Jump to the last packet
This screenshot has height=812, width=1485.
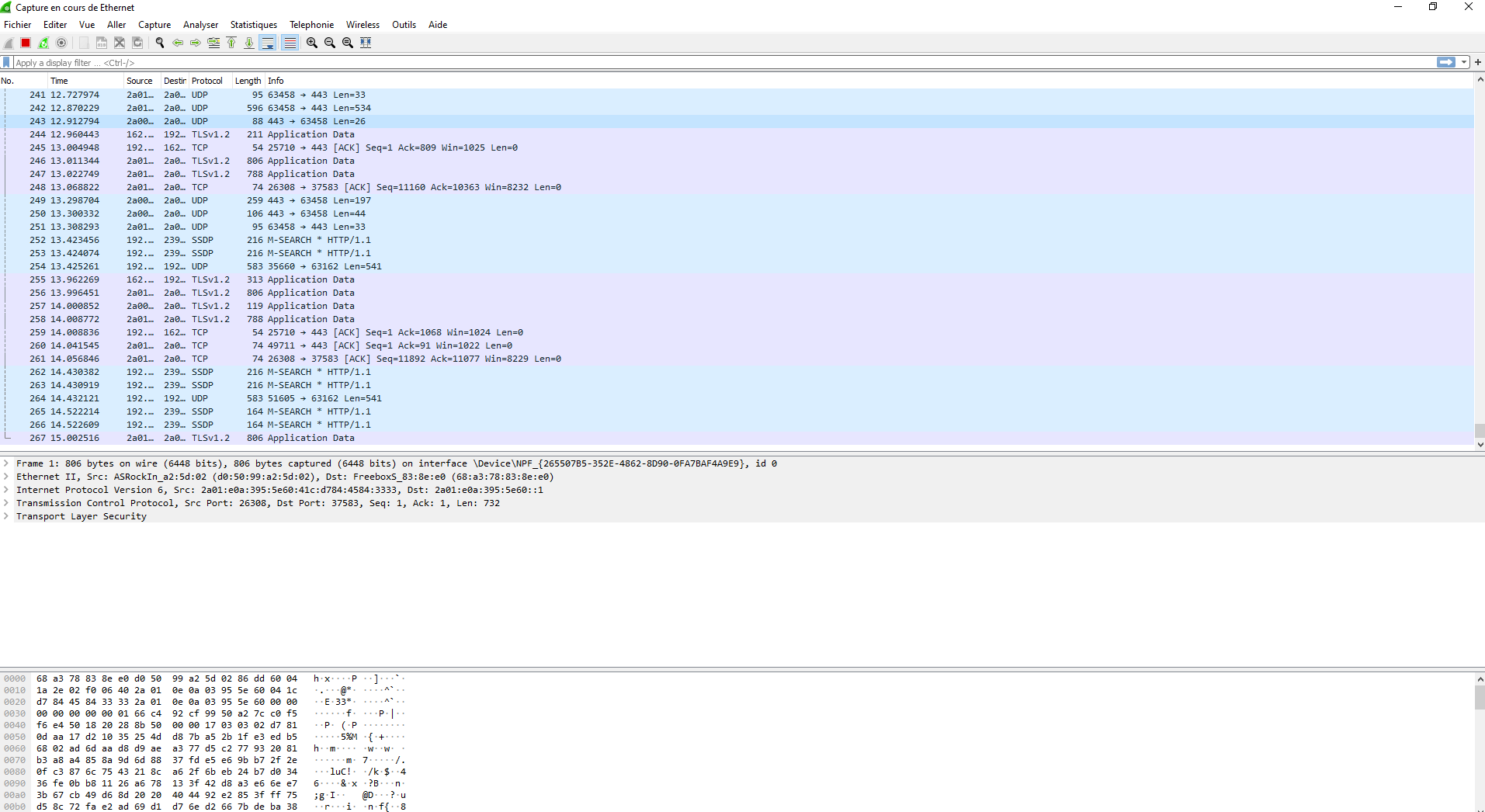[249, 43]
